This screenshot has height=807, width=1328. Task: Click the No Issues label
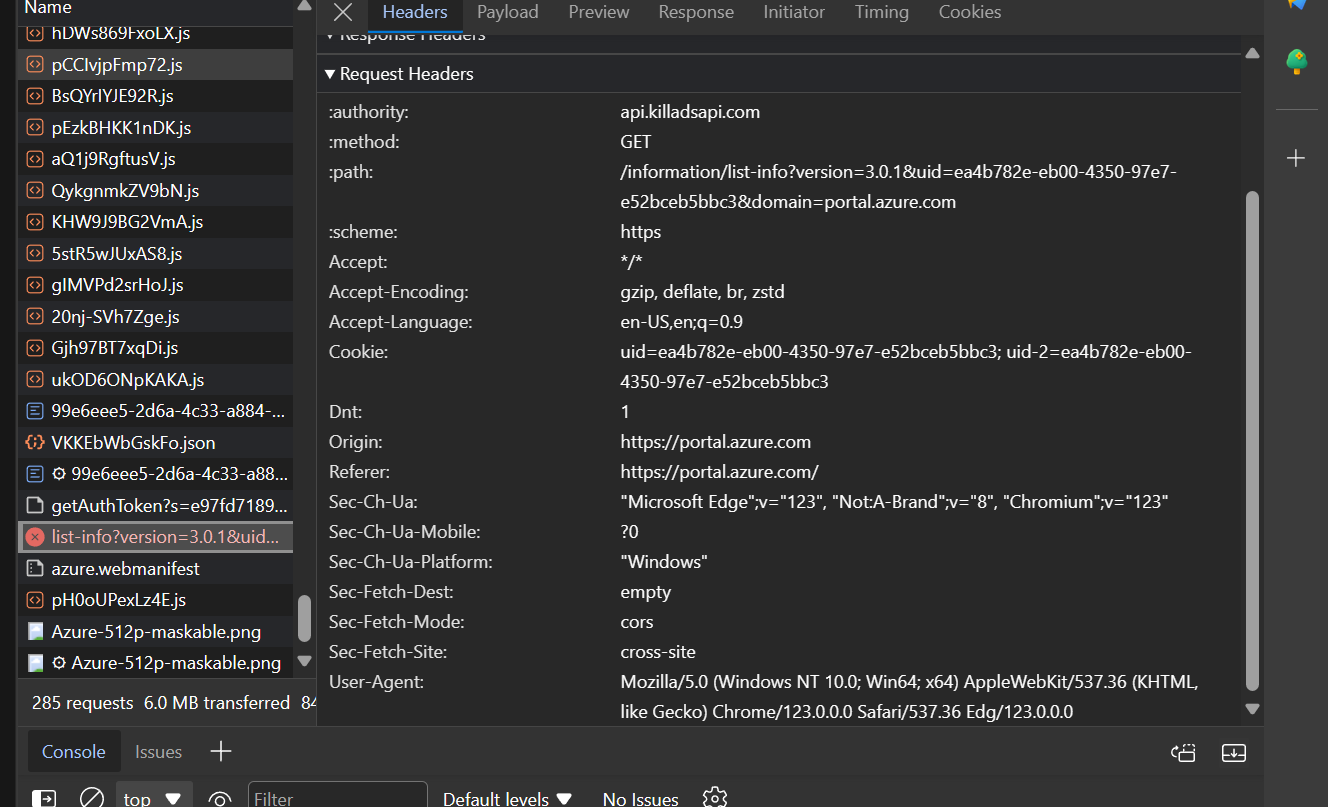tap(640, 799)
